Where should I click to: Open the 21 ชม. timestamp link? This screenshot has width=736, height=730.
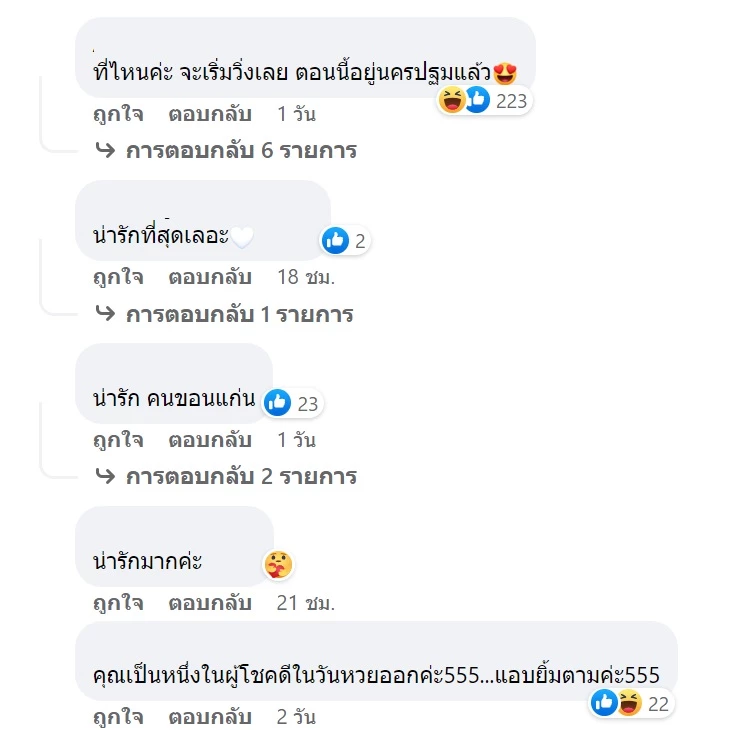305,603
